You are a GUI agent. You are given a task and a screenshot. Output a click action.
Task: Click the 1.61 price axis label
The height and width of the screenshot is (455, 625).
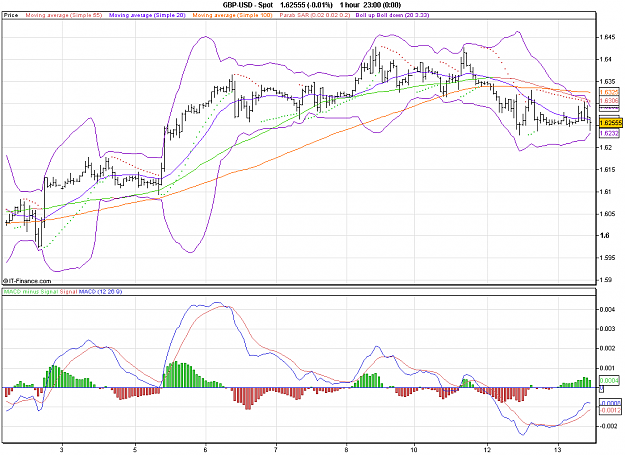606,192
